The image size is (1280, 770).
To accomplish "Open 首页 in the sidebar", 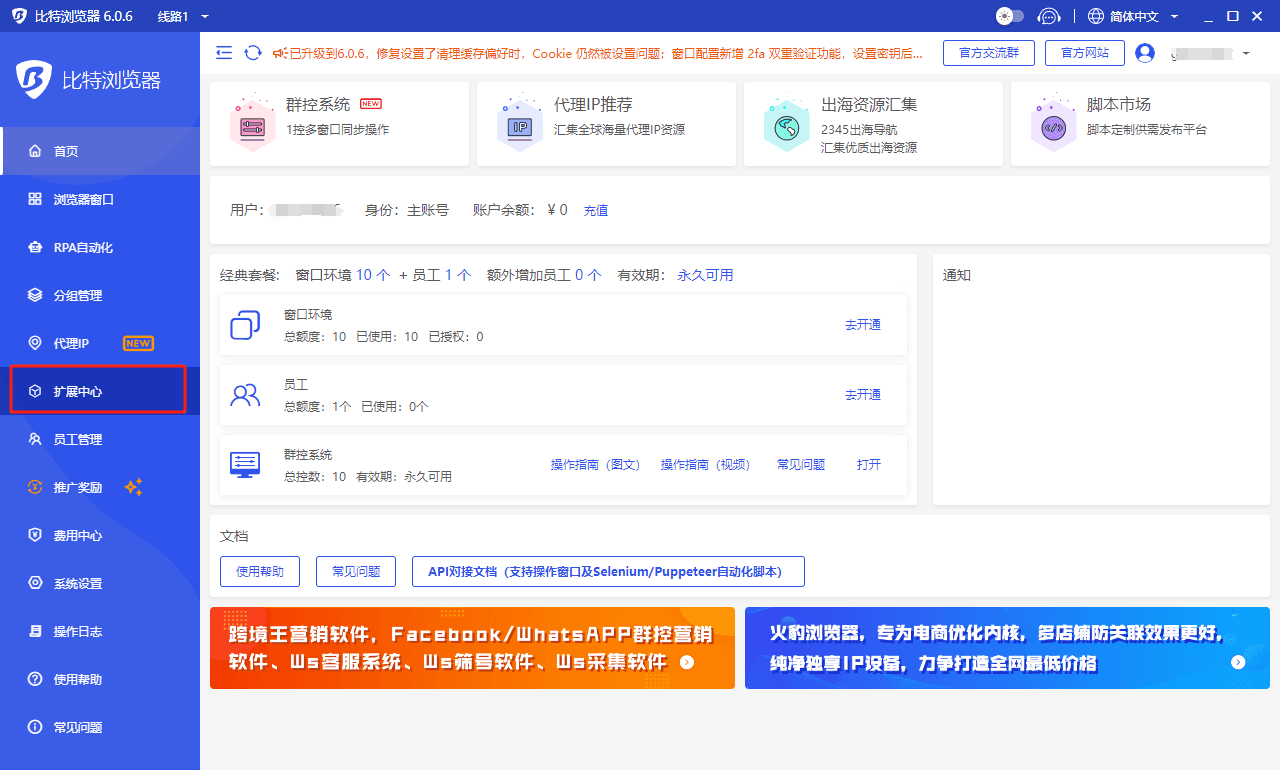I will (x=100, y=151).
